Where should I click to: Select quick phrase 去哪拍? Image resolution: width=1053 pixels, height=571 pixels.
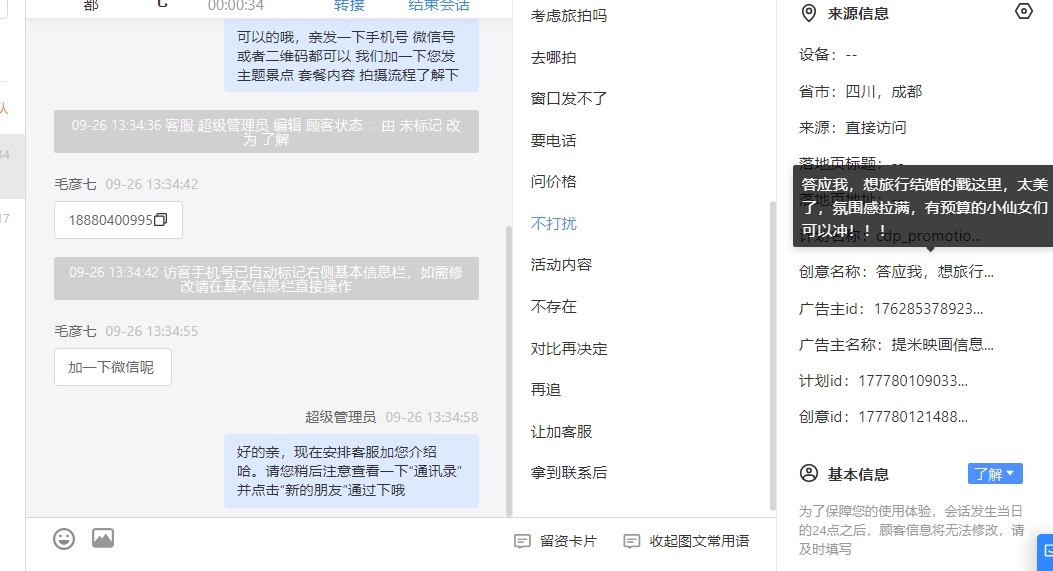(553, 58)
